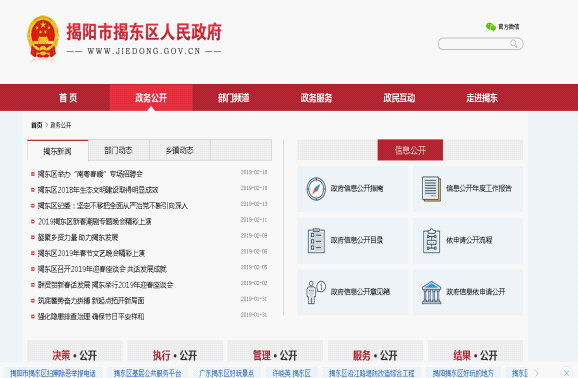Switch to the 部门动态 tab
This screenshot has height=378, width=578.
(119, 150)
